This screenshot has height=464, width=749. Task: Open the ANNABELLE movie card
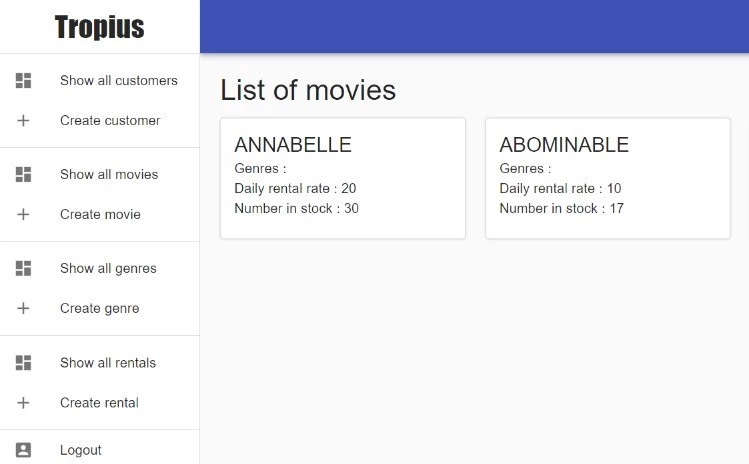coord(342,178)
